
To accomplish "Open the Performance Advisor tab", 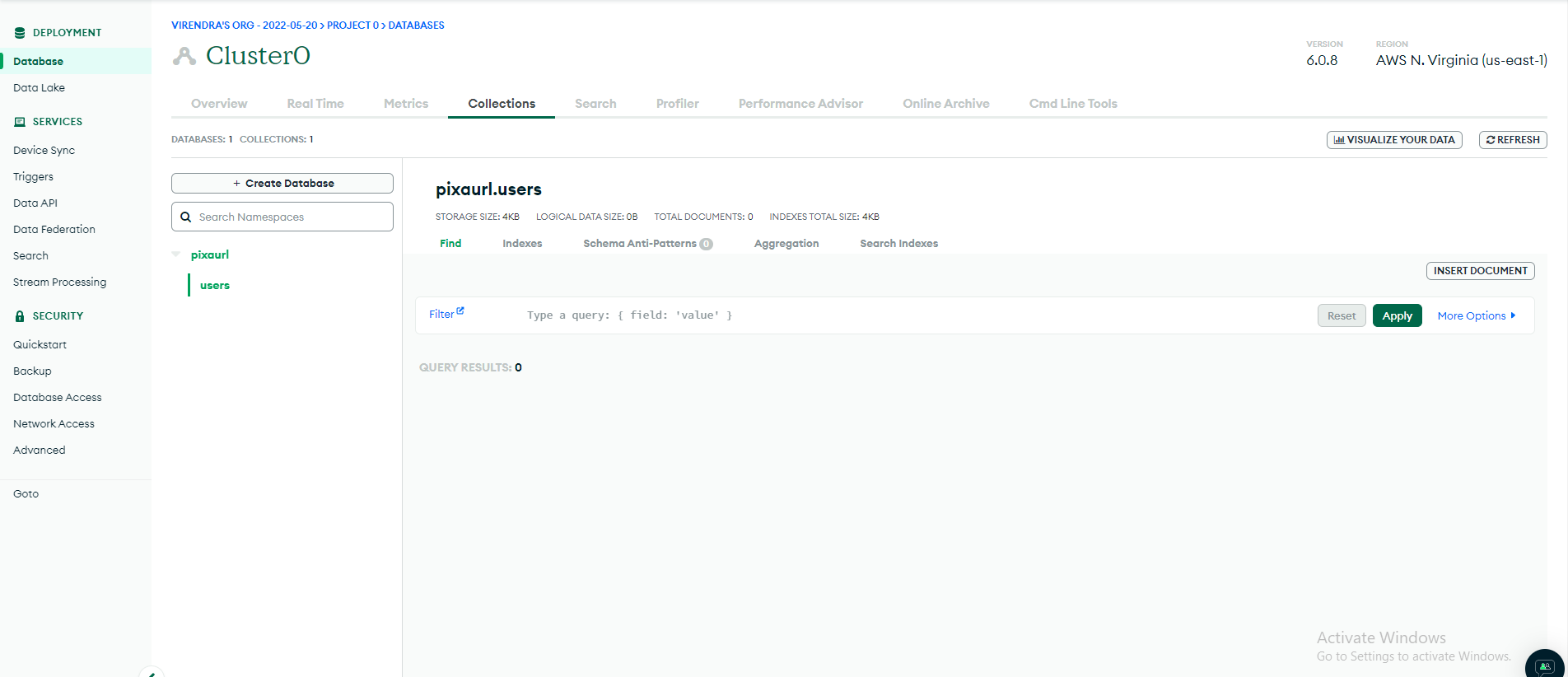I will pos(800,104).
